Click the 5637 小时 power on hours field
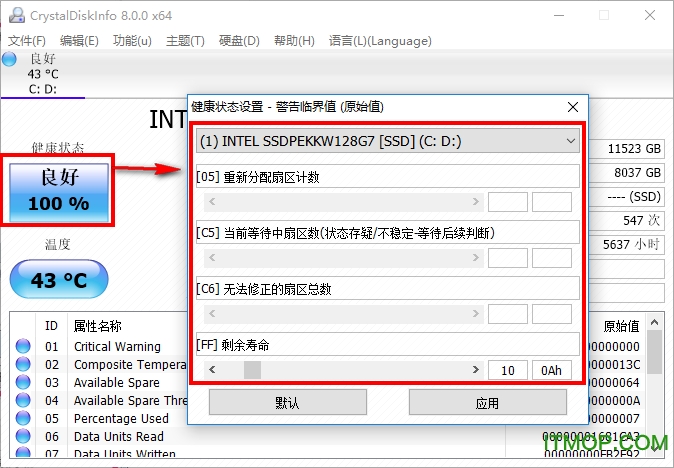 [626, 245]
